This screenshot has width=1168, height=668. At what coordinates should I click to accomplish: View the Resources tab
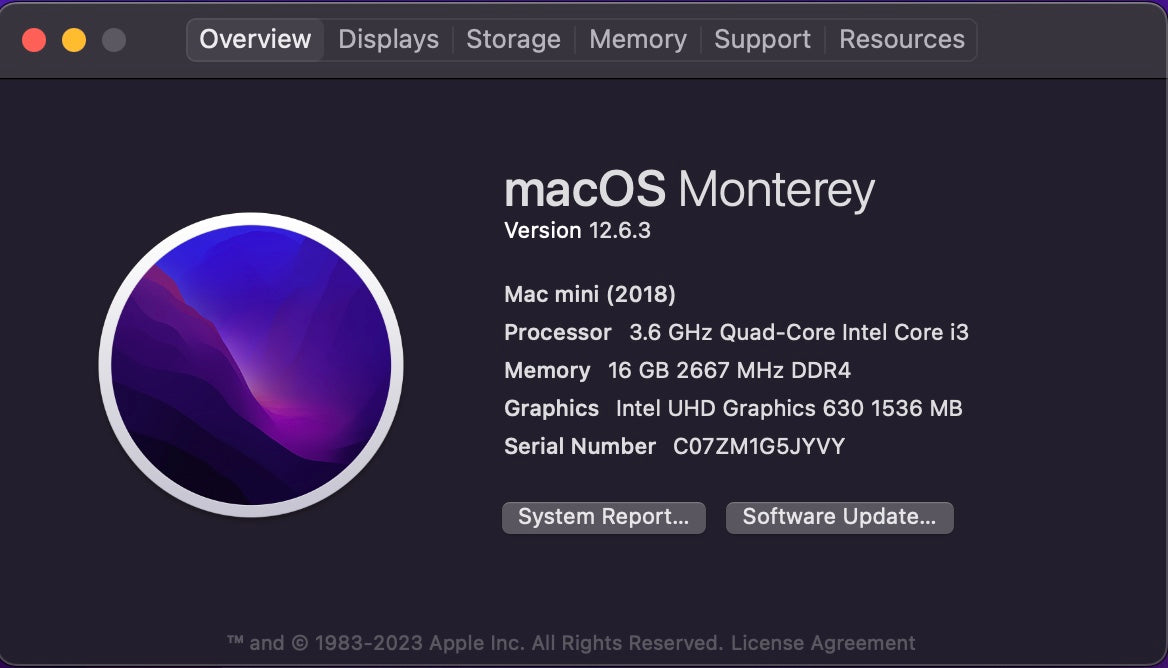click(x=901, y=39)
